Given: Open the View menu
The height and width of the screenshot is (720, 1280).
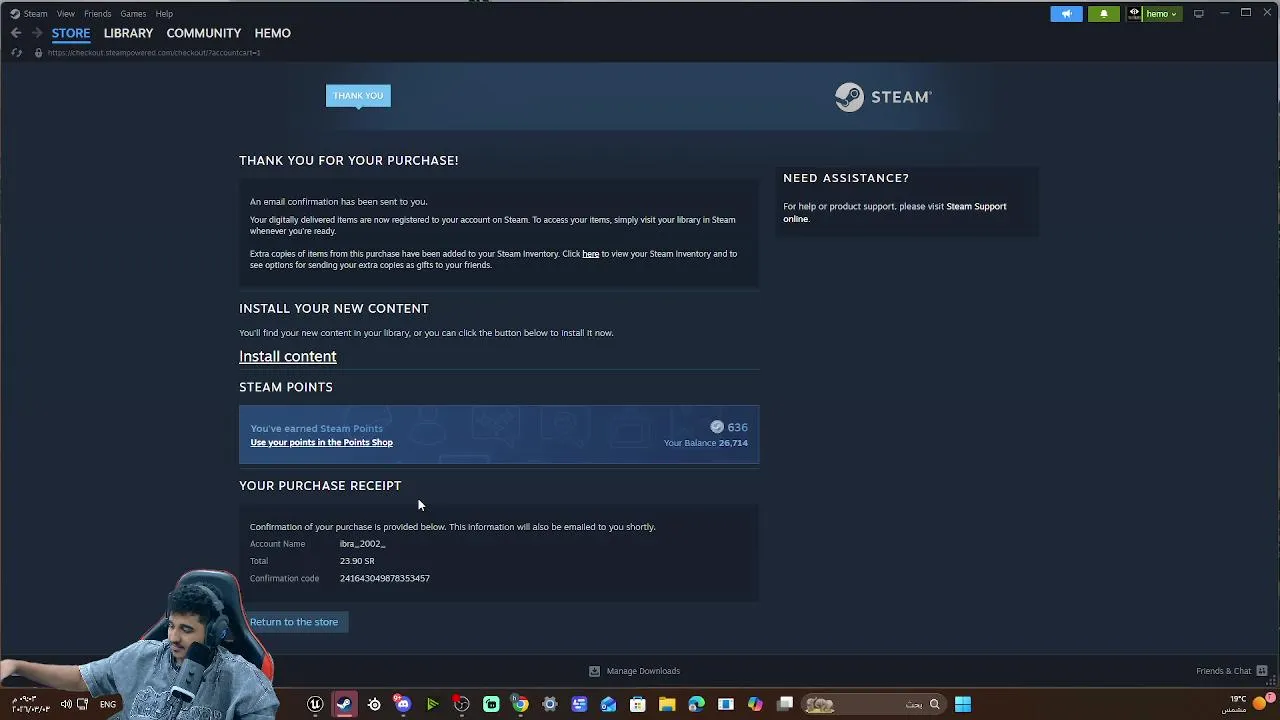Looking at the screenshot, I should (x=66, y=14).
